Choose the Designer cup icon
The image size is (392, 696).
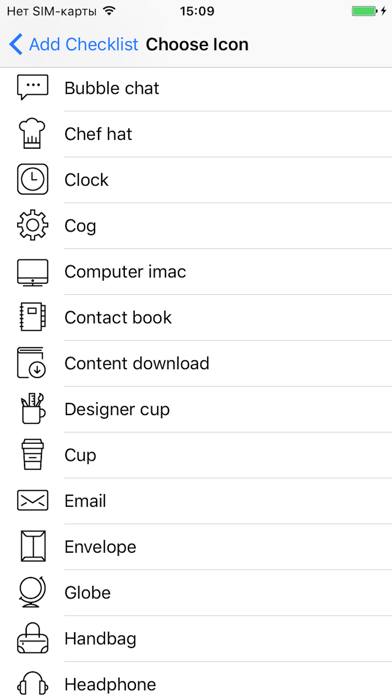point(33,409)
